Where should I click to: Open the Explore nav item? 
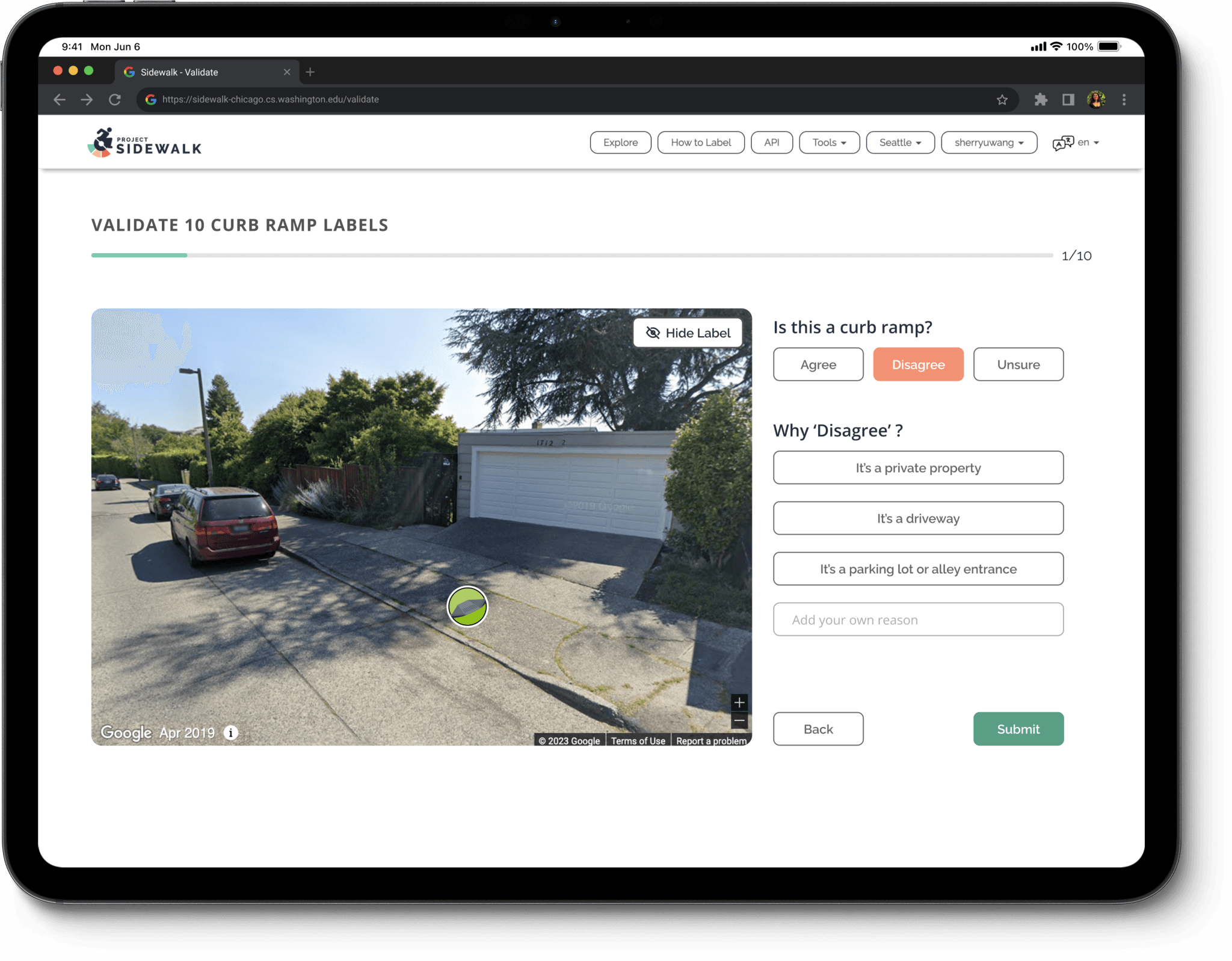pyautogui.click(x=620, y=143)
